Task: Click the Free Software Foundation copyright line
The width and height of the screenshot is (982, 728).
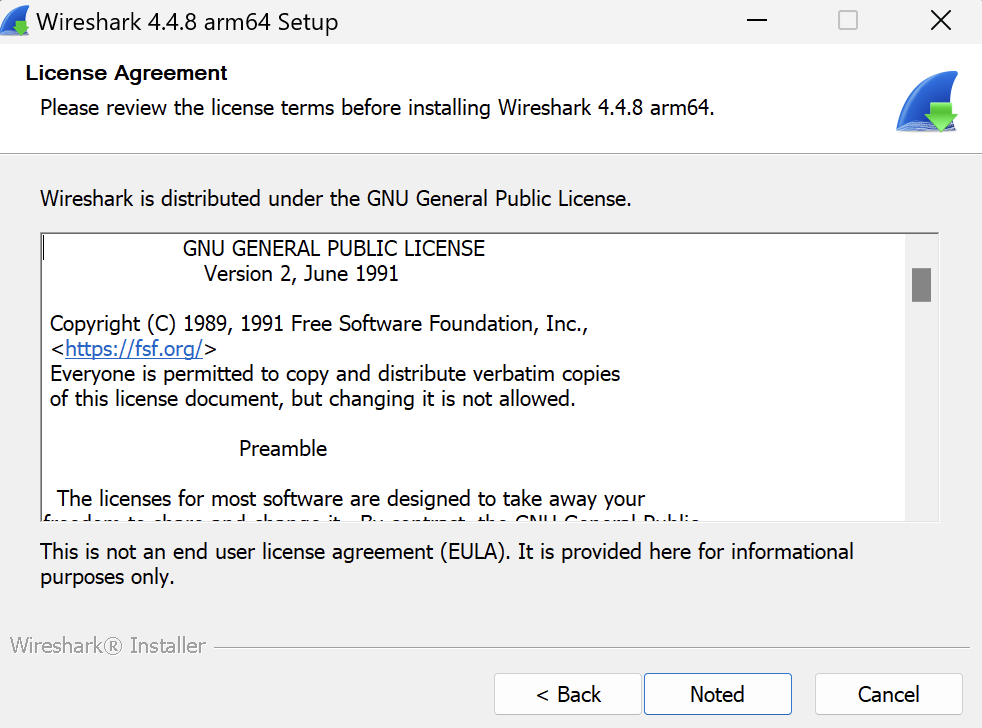Action: (x=319, y=324)
